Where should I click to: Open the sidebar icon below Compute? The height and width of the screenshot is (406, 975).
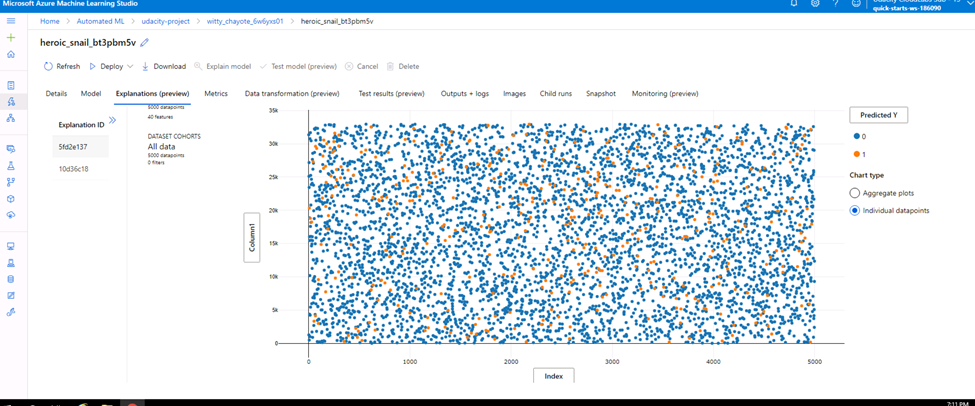[11, 262]
